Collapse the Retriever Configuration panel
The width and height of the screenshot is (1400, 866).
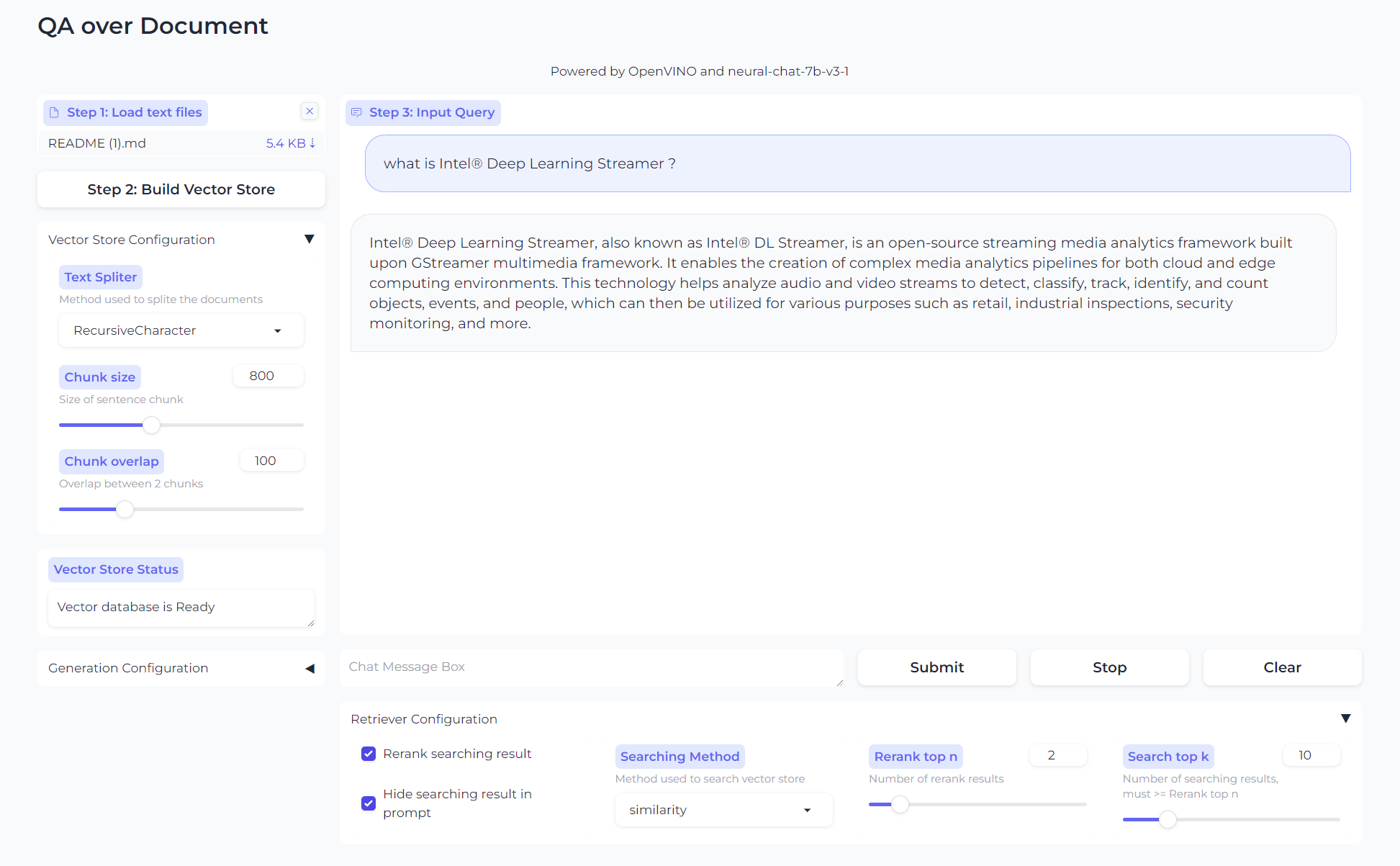point(1345,718)
